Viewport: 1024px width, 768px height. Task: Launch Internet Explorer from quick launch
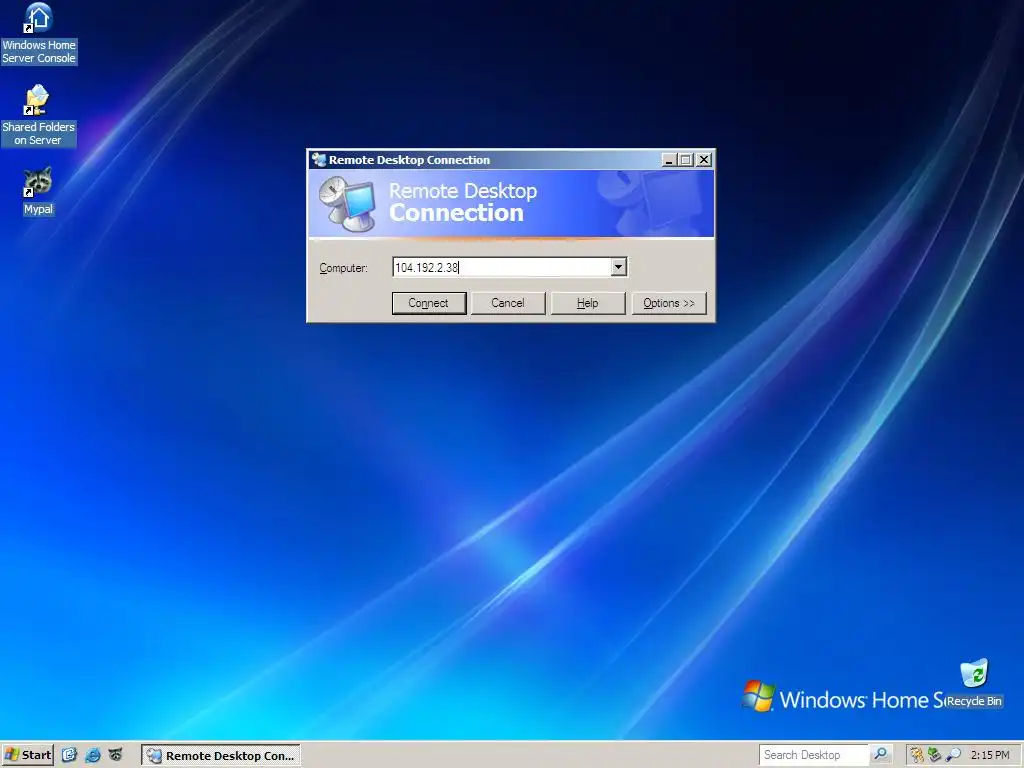pyautogui.click(x=93, y=755)
